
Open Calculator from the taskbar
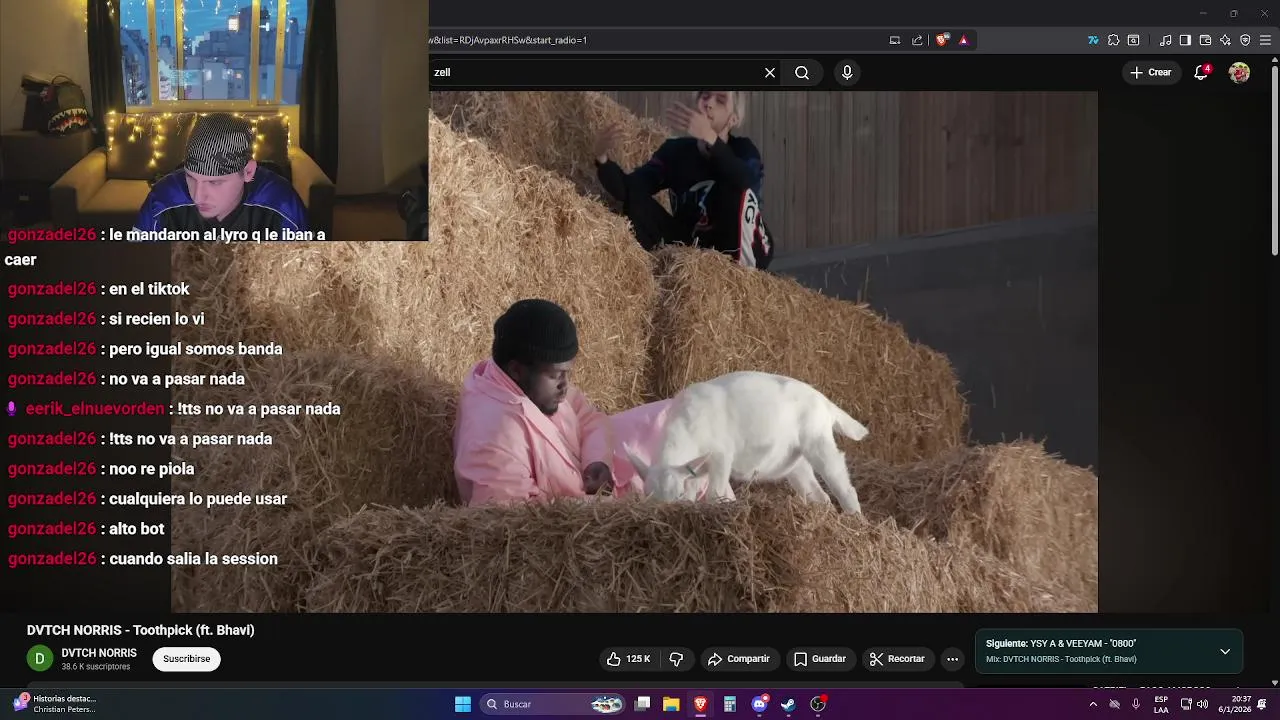[730, 704]
